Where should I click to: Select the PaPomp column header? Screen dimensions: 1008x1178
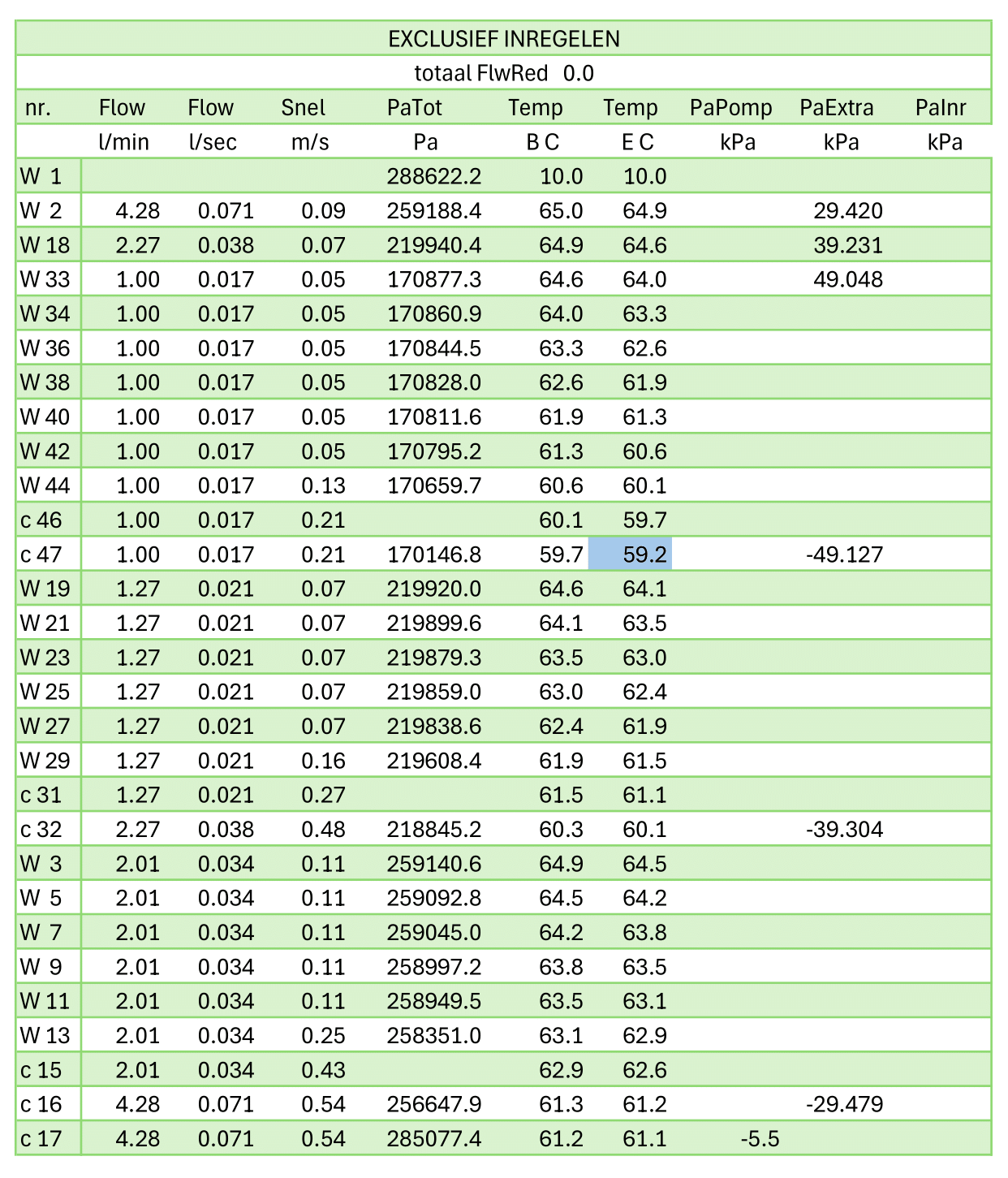click(730, 107)
